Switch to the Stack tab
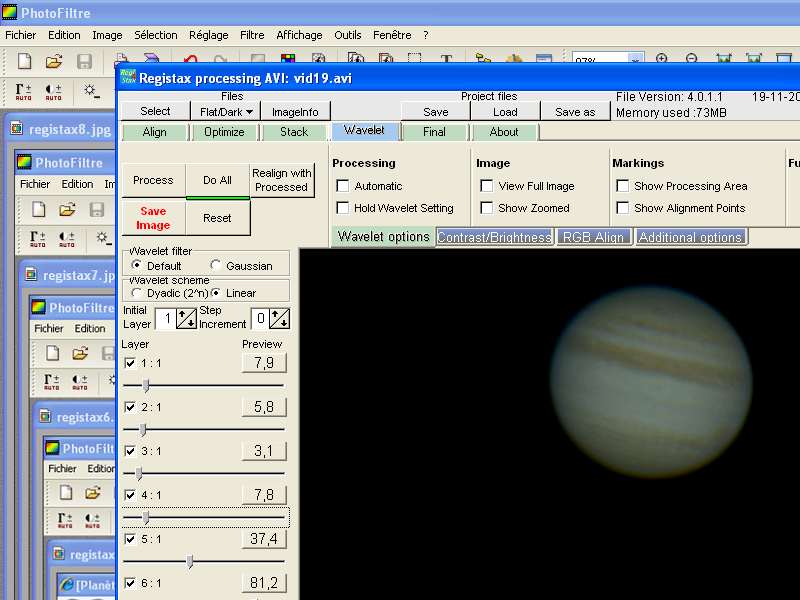This screenshot has height=600, width=800. coord(294,132)
